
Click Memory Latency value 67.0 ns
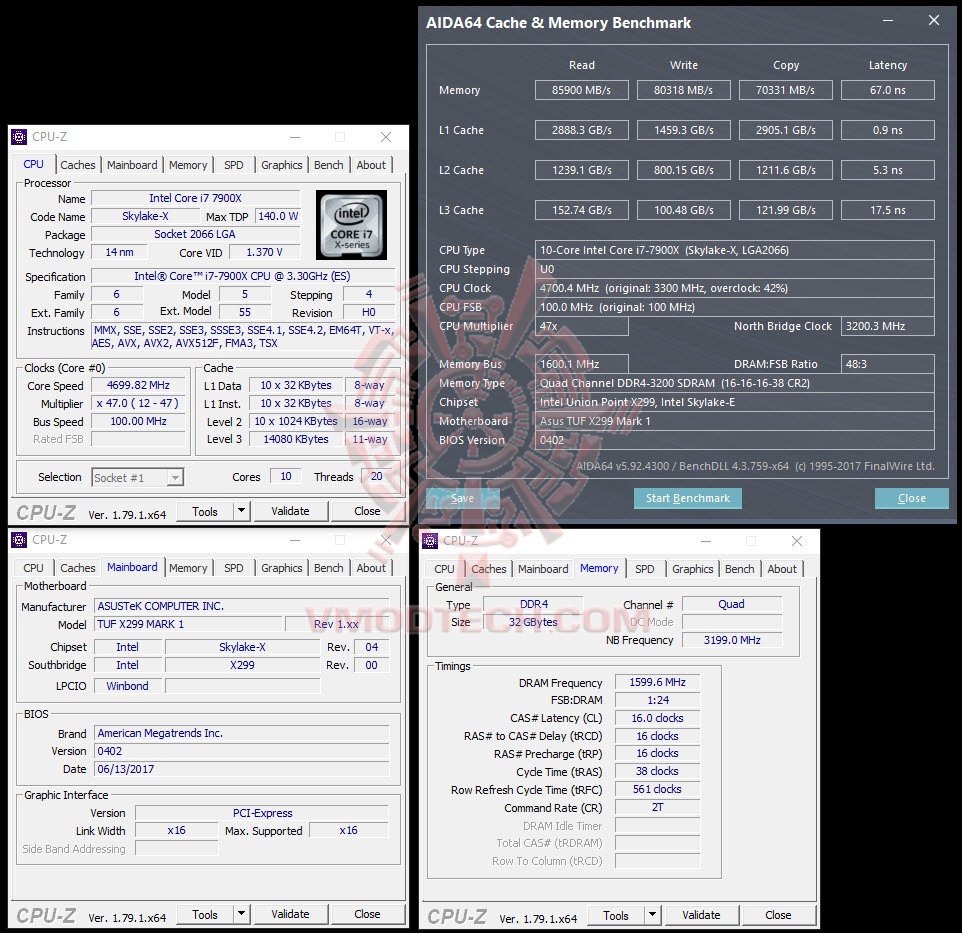pyautogui.click(x=888, y=90)
